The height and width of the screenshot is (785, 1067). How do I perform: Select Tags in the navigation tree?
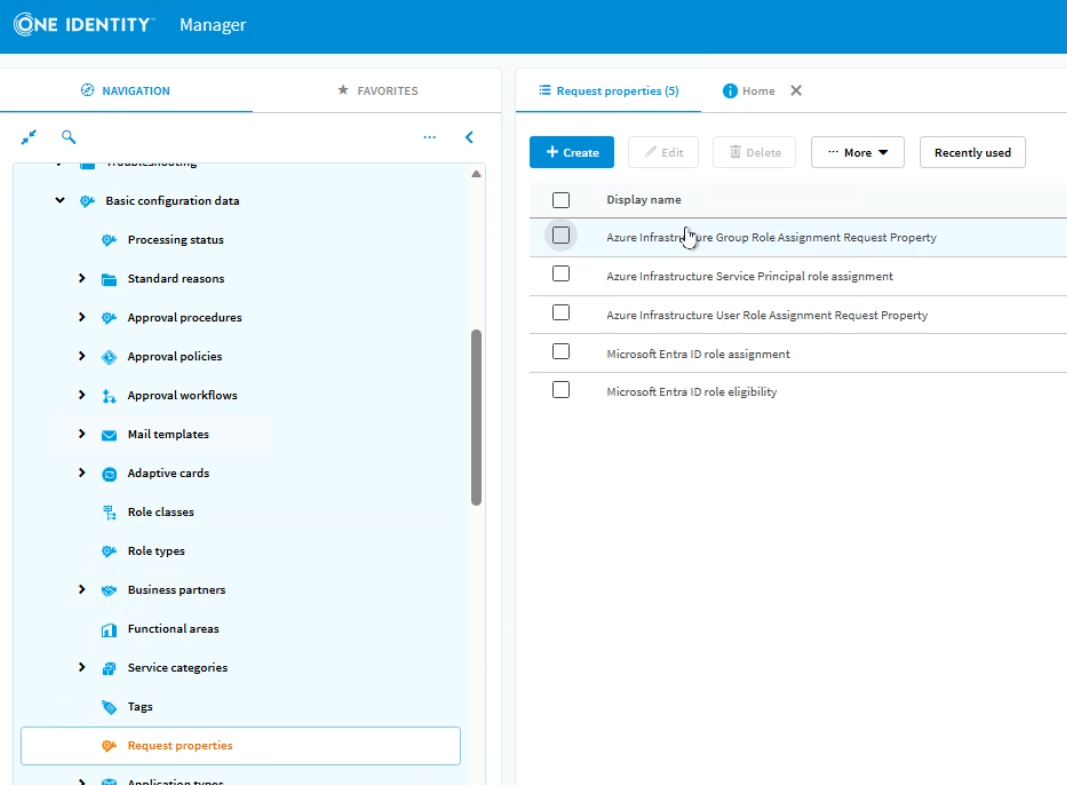(140, 707)
